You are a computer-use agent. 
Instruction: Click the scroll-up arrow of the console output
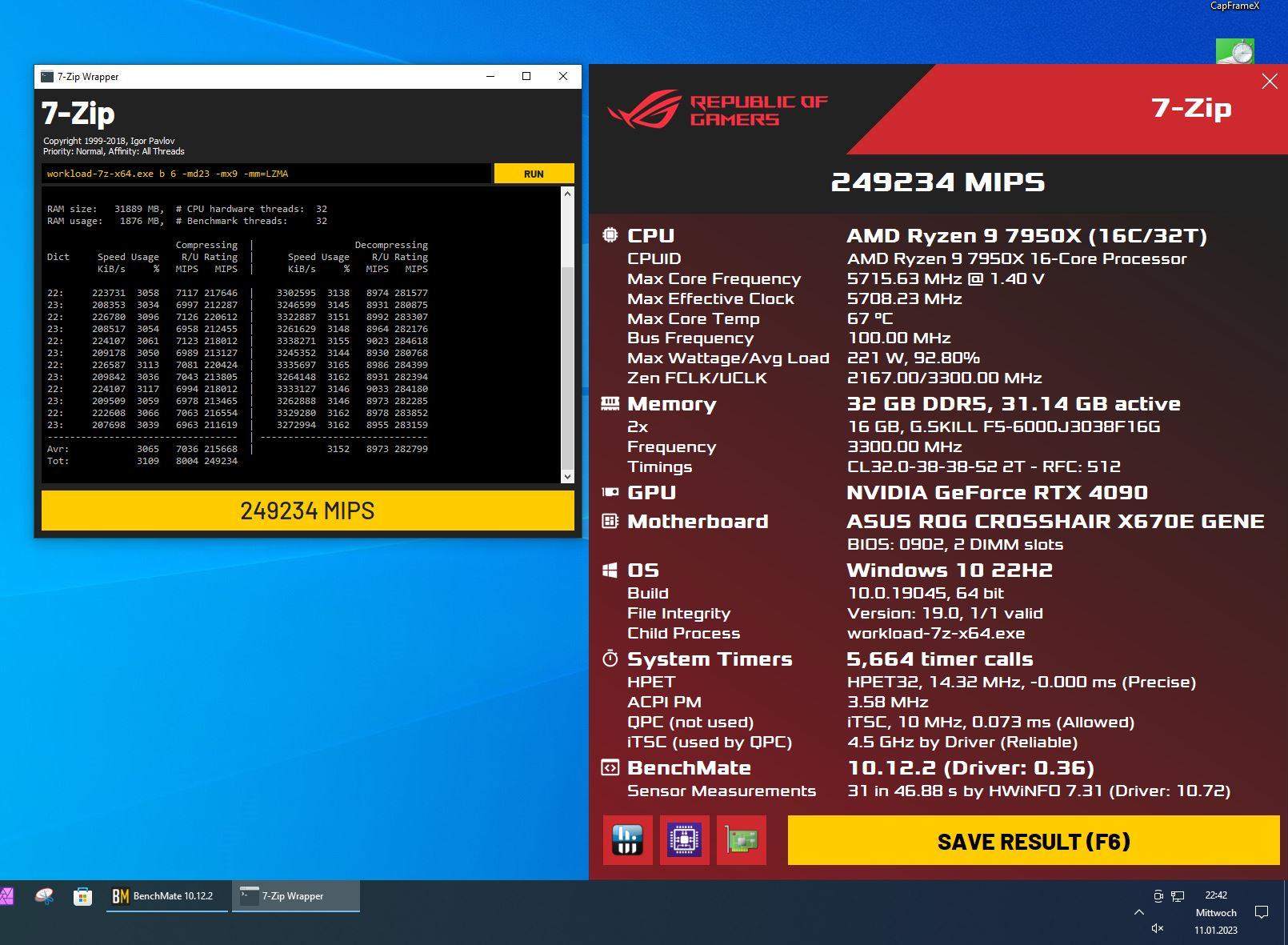click(567, 194)
